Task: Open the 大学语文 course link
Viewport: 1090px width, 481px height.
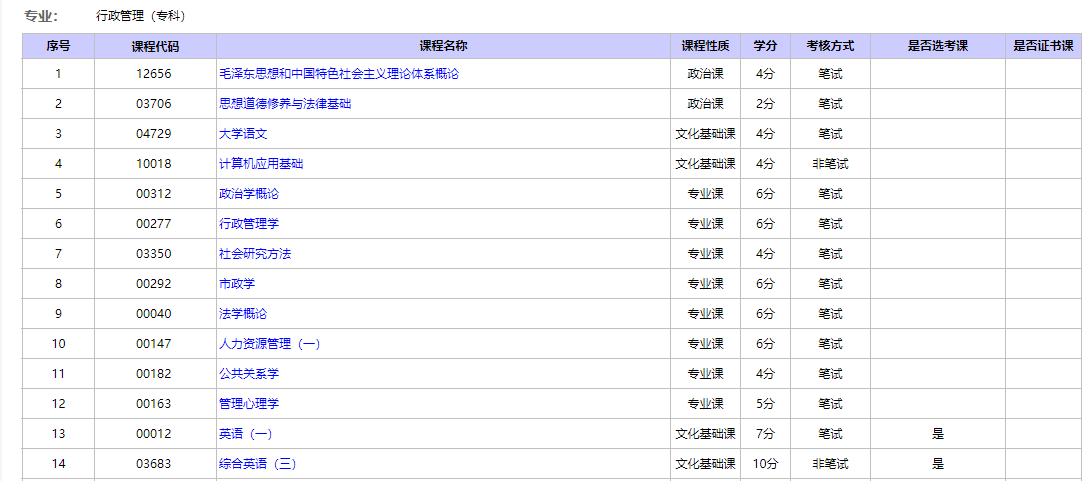Action: [243, 134]
